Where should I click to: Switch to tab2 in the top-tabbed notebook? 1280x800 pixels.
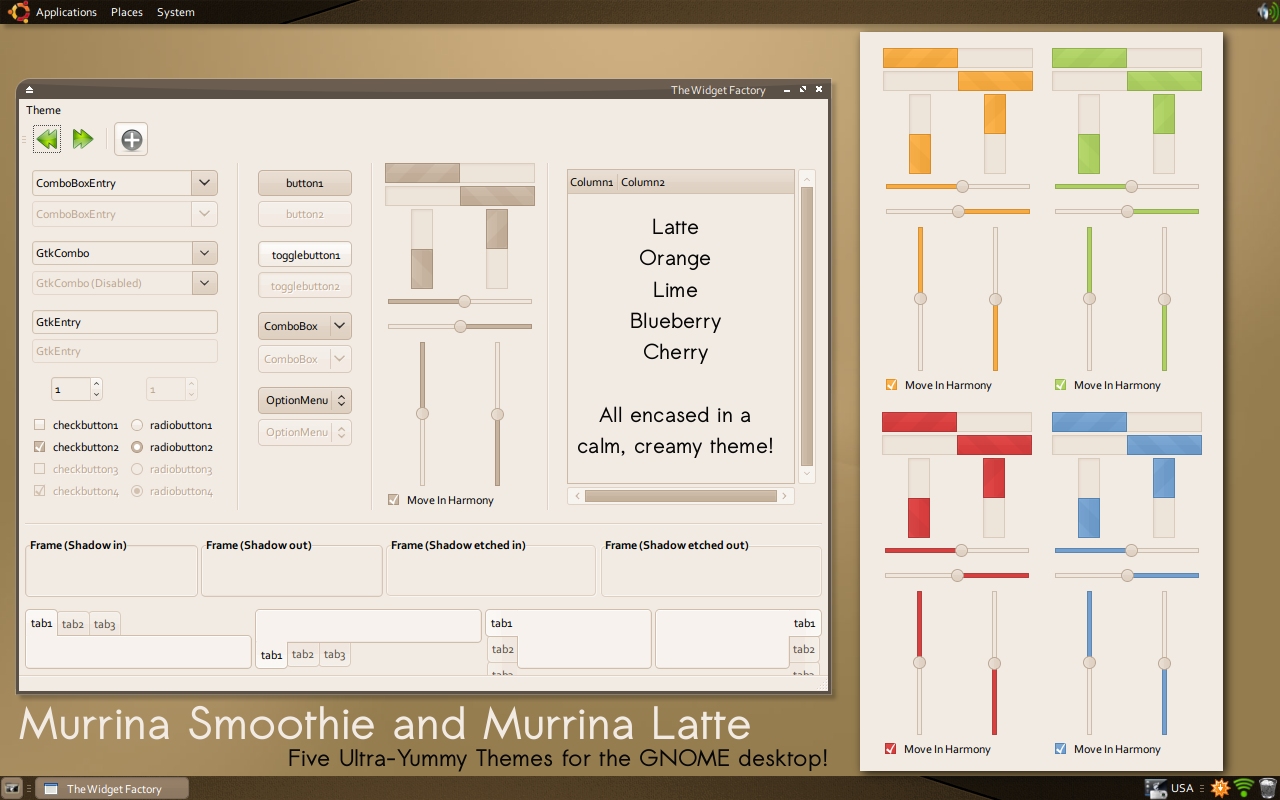73,624
